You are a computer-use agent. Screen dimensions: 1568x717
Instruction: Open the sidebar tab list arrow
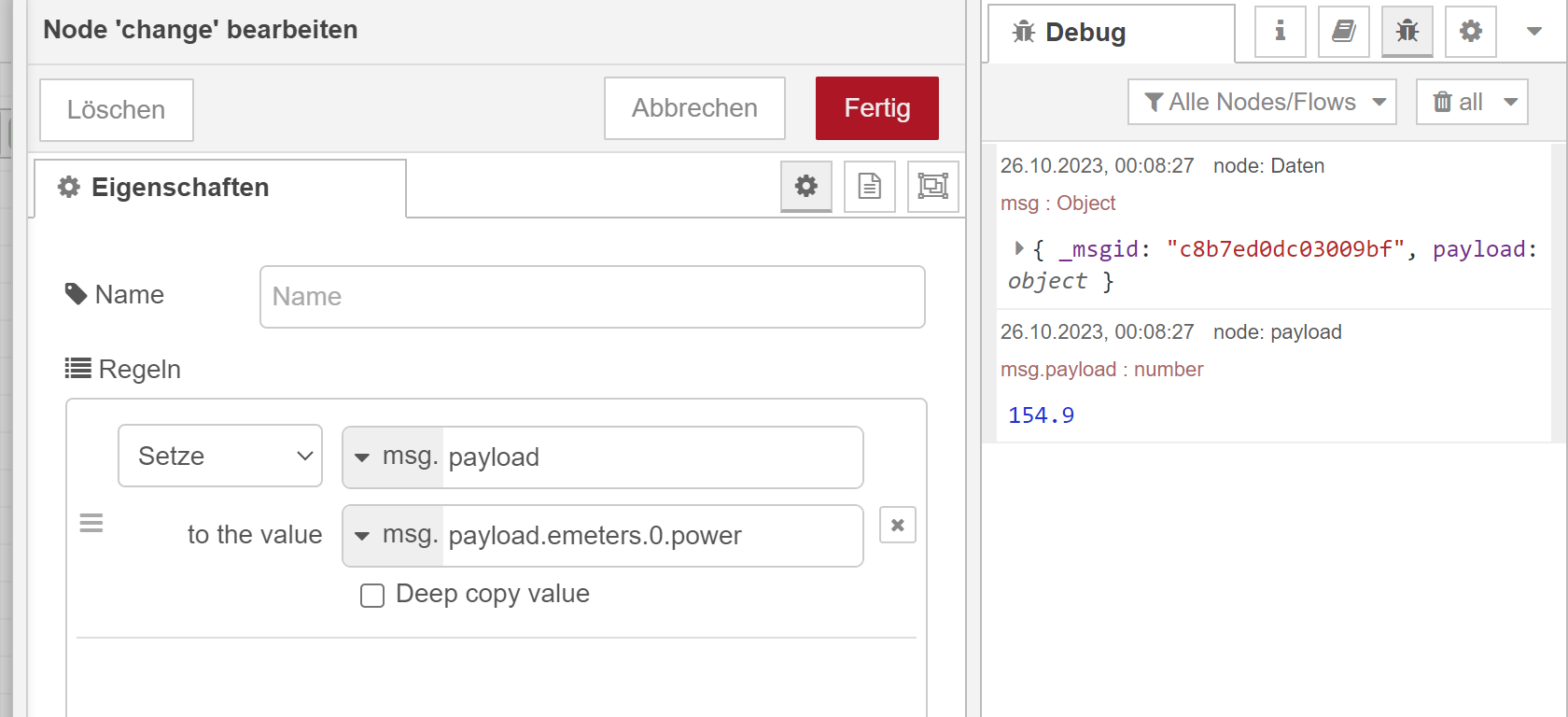coord(1533,32)
